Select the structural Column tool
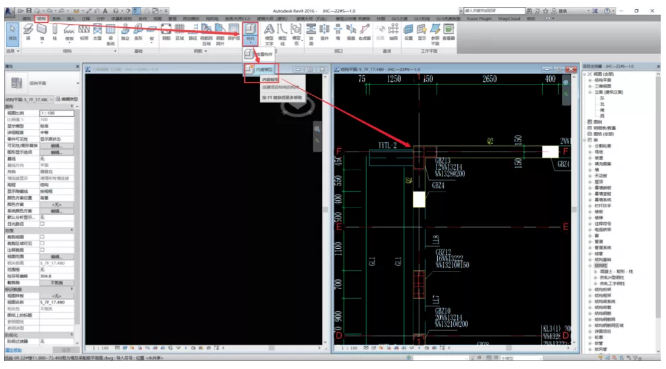This screenshot has height=369, width=666. pos(55,32)
